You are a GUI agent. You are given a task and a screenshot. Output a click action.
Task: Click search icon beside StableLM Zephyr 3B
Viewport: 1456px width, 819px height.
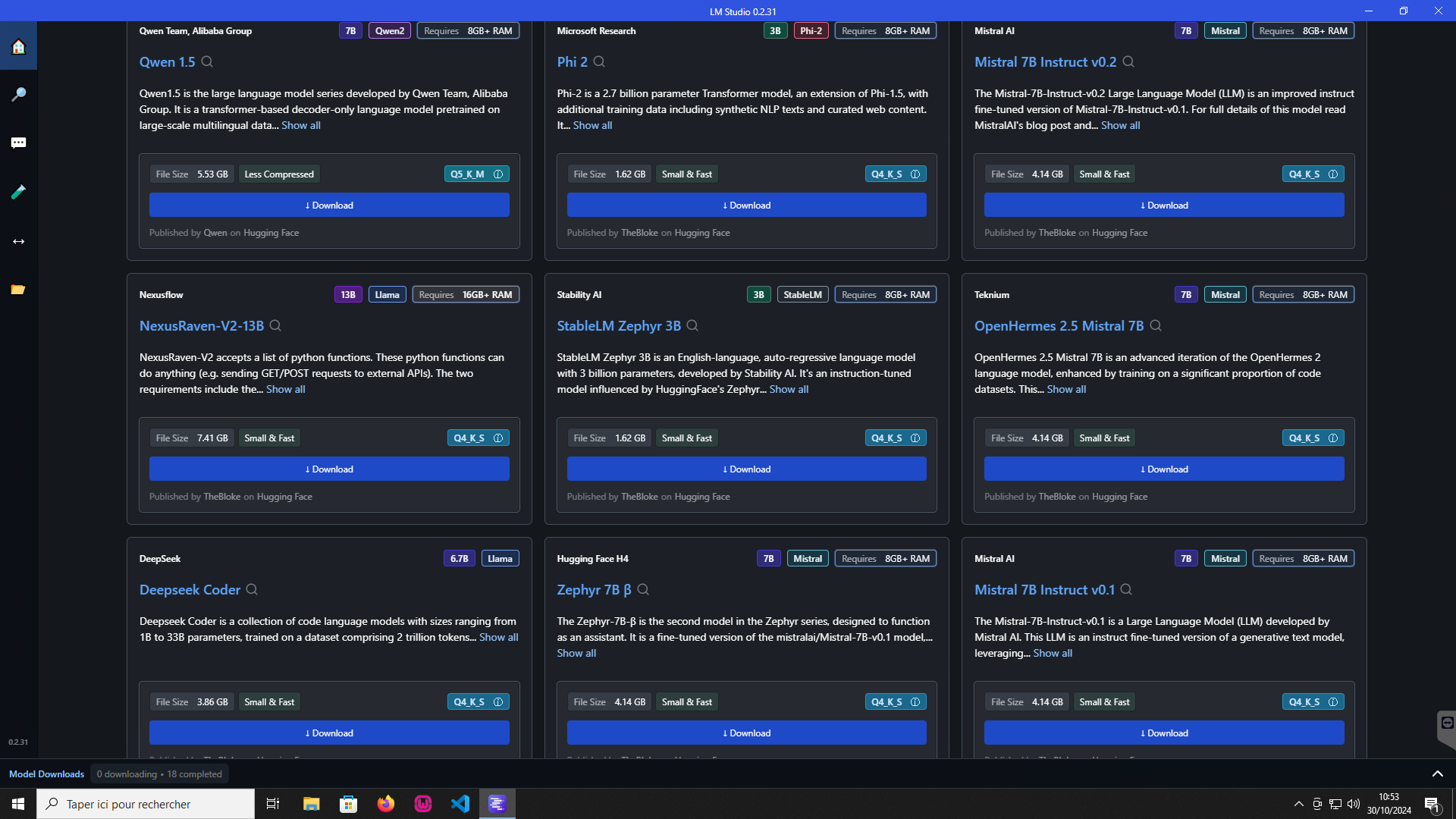(x=692, y=325)
